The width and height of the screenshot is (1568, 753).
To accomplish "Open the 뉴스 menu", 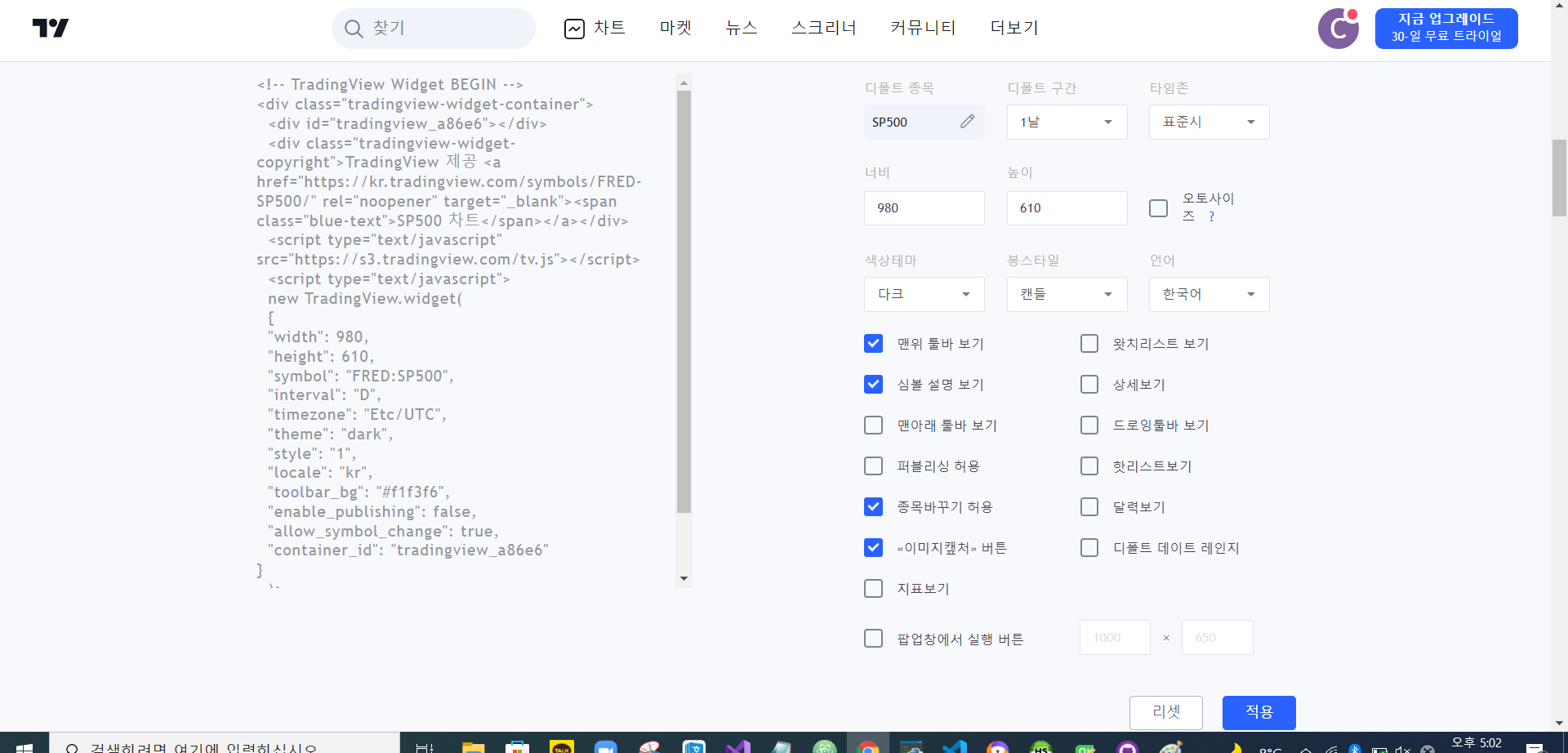I will (742, 29).
